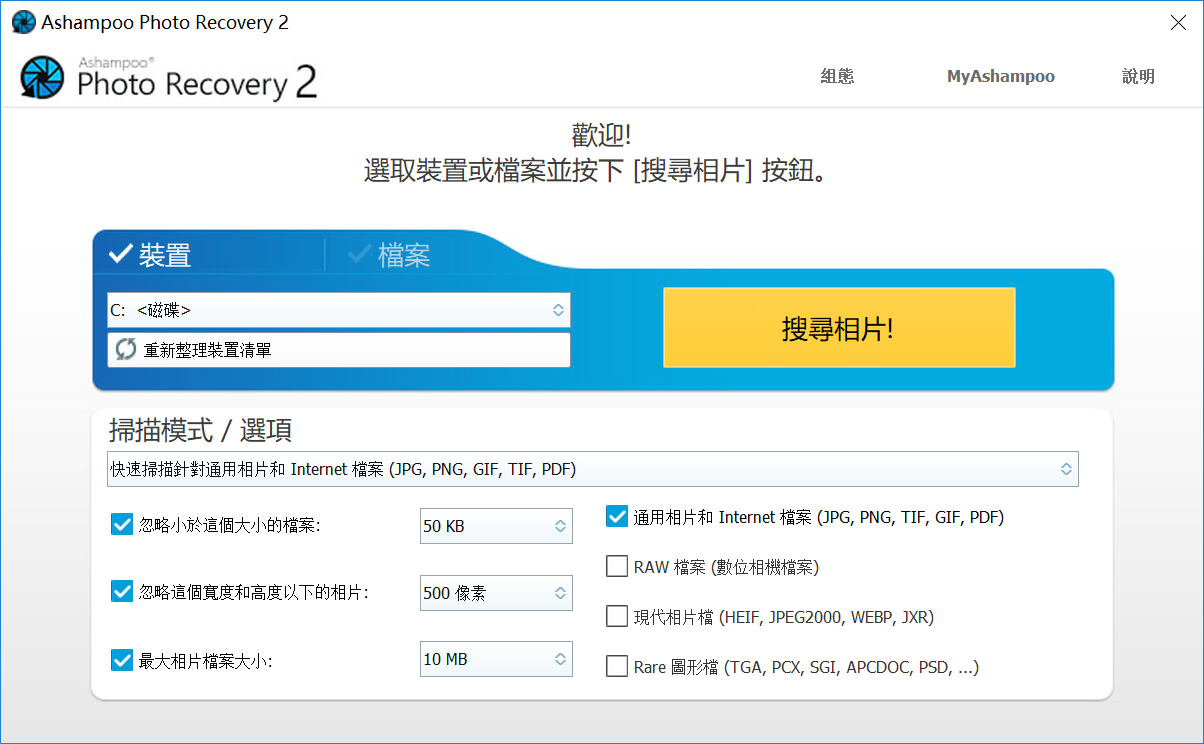Toggle 忽略這個寬度和高度以下的相片 checkbox
1204x744 pixels.
click(122, 591)
